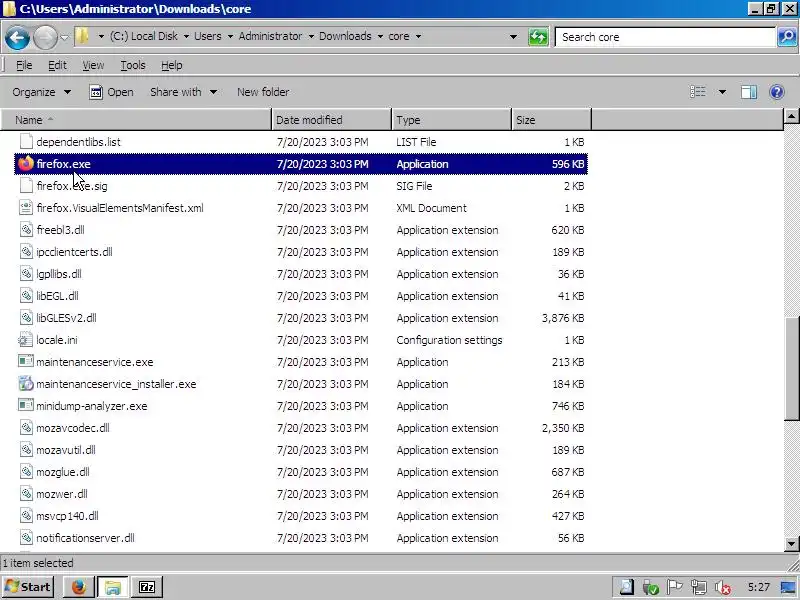This screenshot has width=800, height=600.
Task: Click the folder icon in address bar
Action: coord(82,36)
